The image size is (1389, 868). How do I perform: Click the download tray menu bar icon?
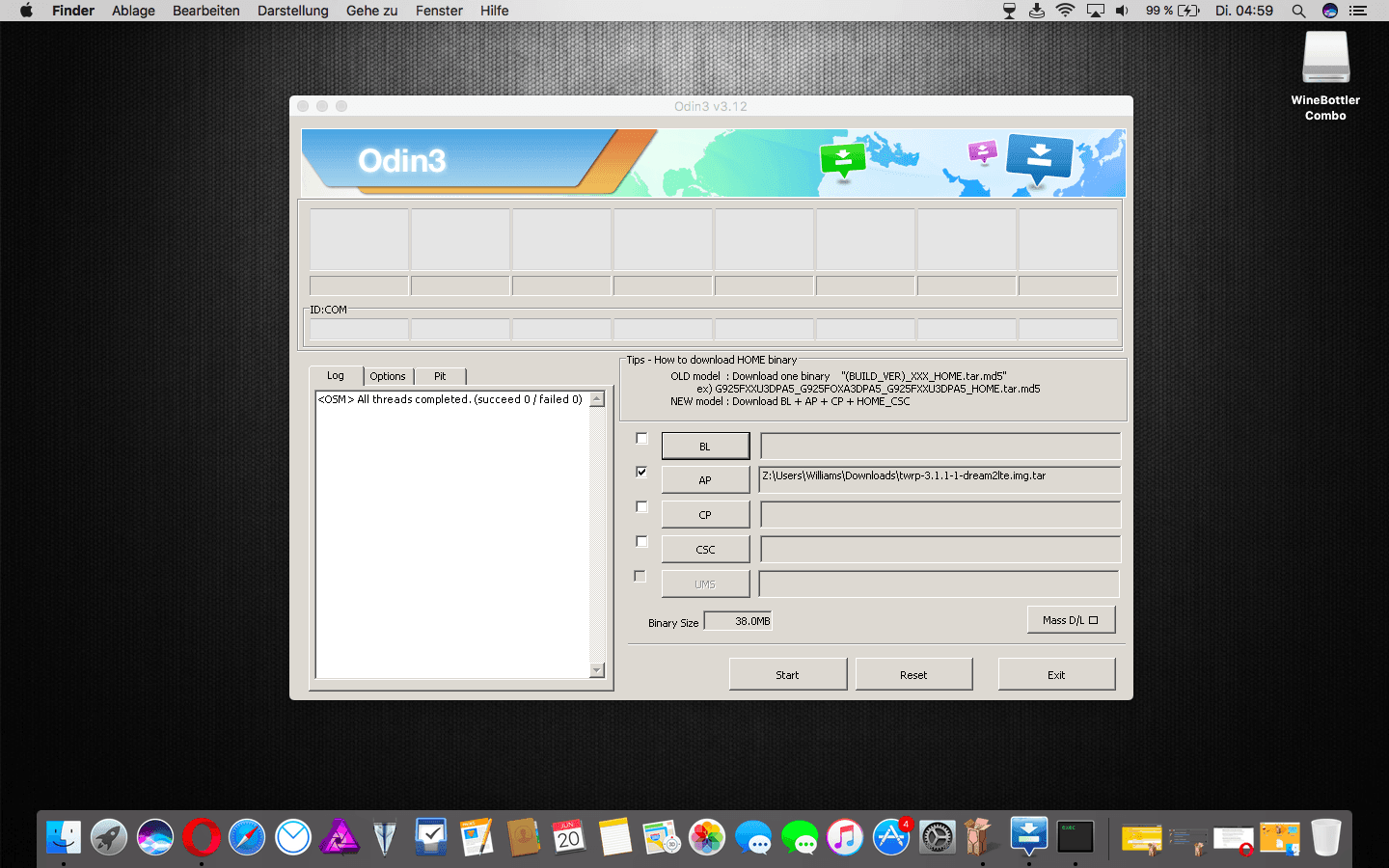(x=1037, y=11)
